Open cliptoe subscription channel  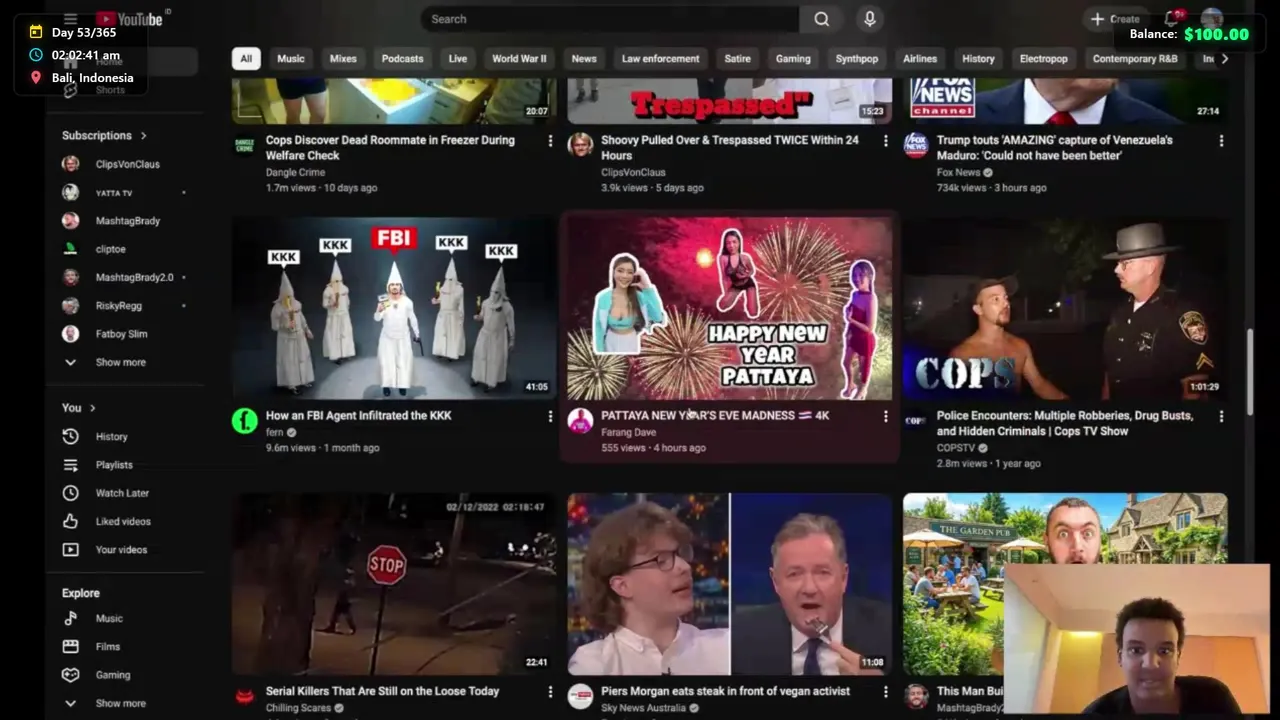coord(110,249)
